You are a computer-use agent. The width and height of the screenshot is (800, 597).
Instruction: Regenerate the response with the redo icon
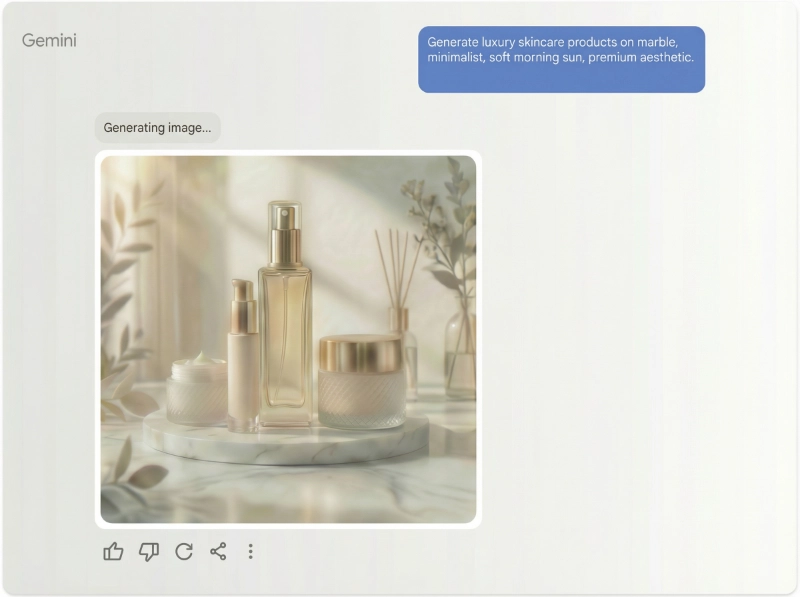(184, 551)
